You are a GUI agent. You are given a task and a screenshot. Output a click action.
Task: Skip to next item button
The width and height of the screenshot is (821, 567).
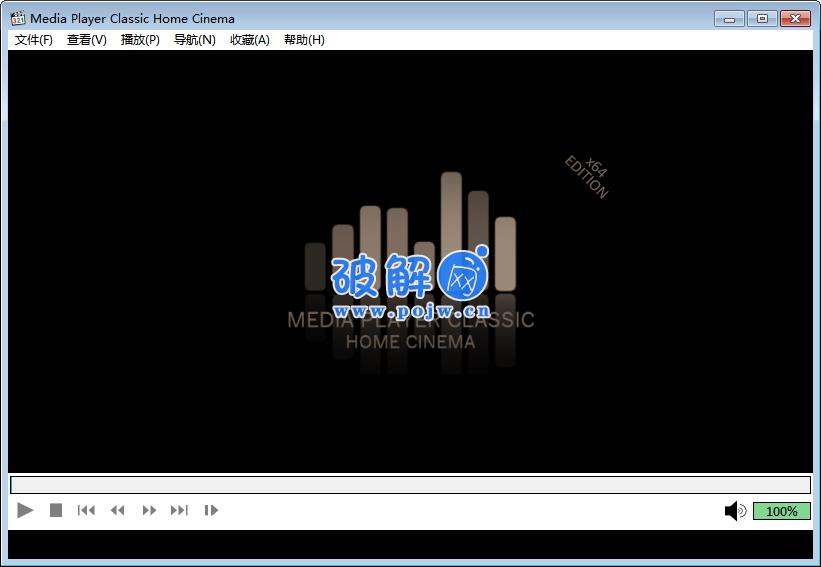[179, 510]
